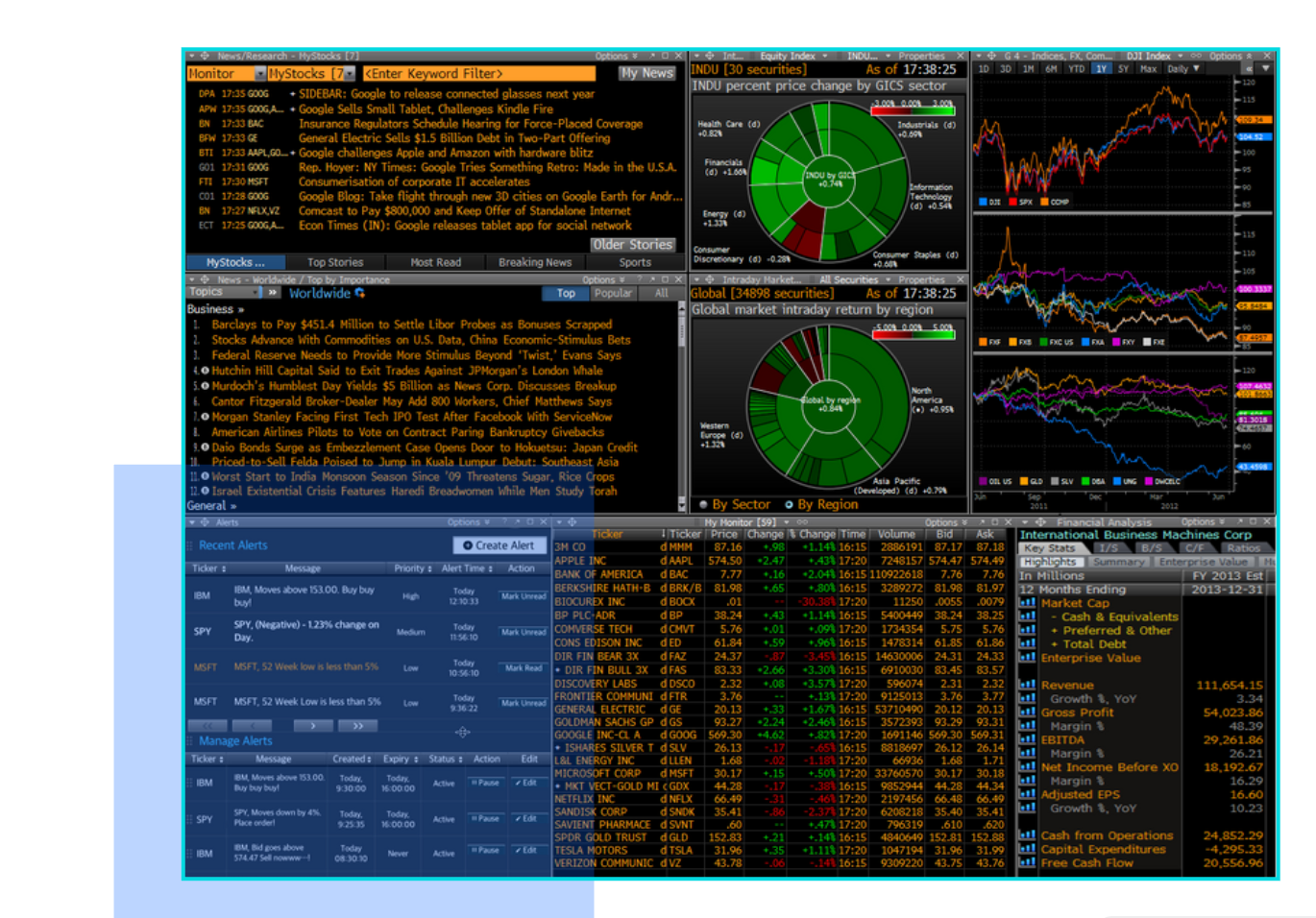
Task: Go to last page of Recent Alerts
Action: tap(357, 726)
